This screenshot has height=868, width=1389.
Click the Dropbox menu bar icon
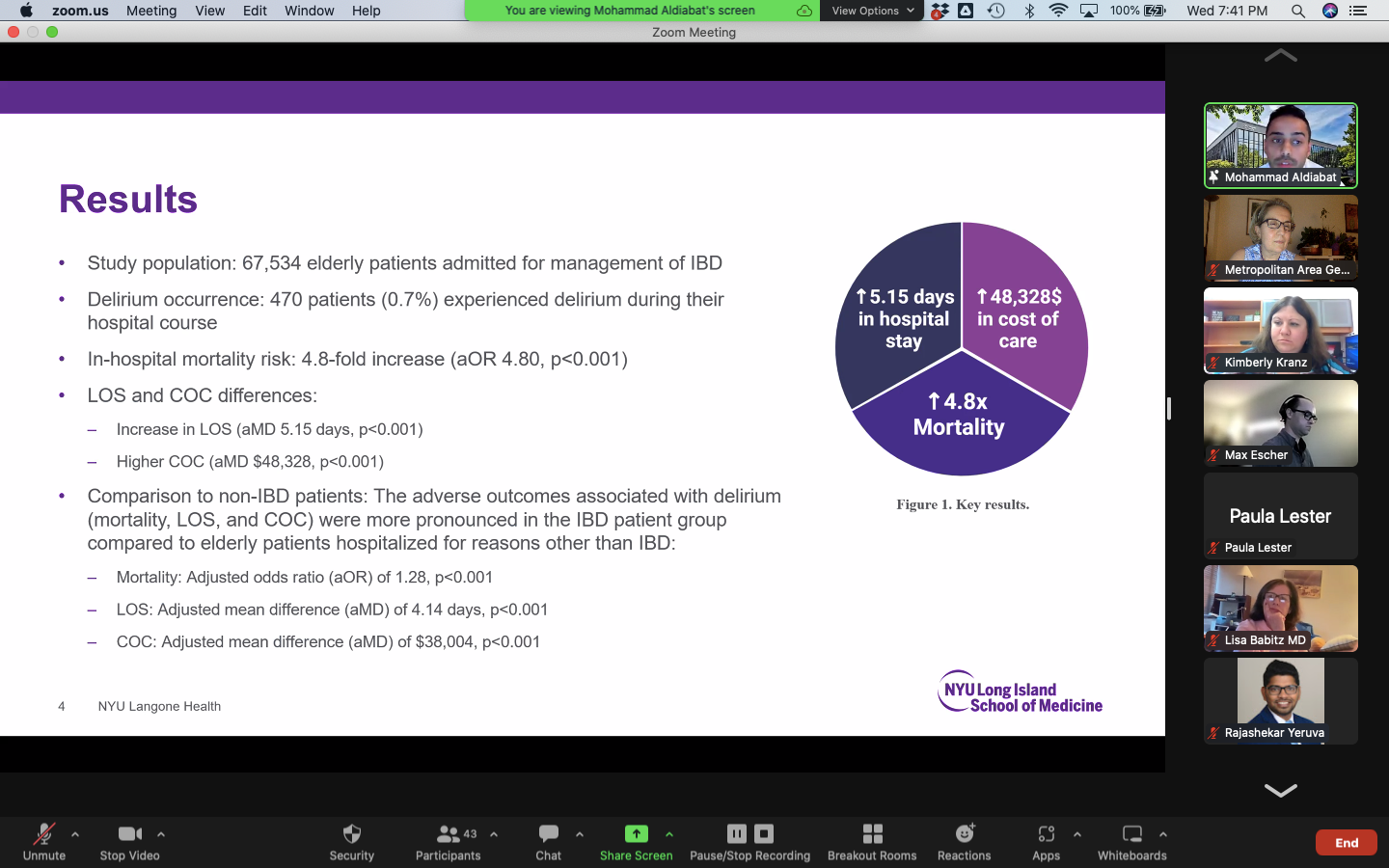pos(940,11)
